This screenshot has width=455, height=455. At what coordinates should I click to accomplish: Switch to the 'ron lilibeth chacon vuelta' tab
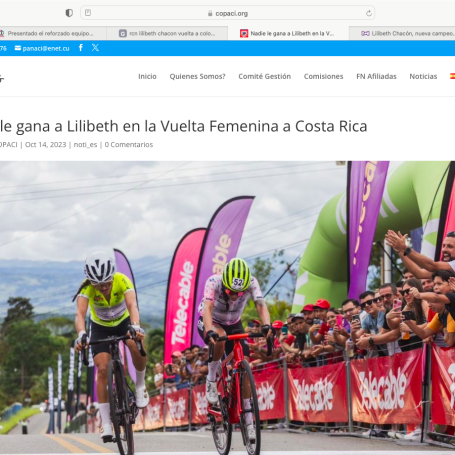pos(167,33)
